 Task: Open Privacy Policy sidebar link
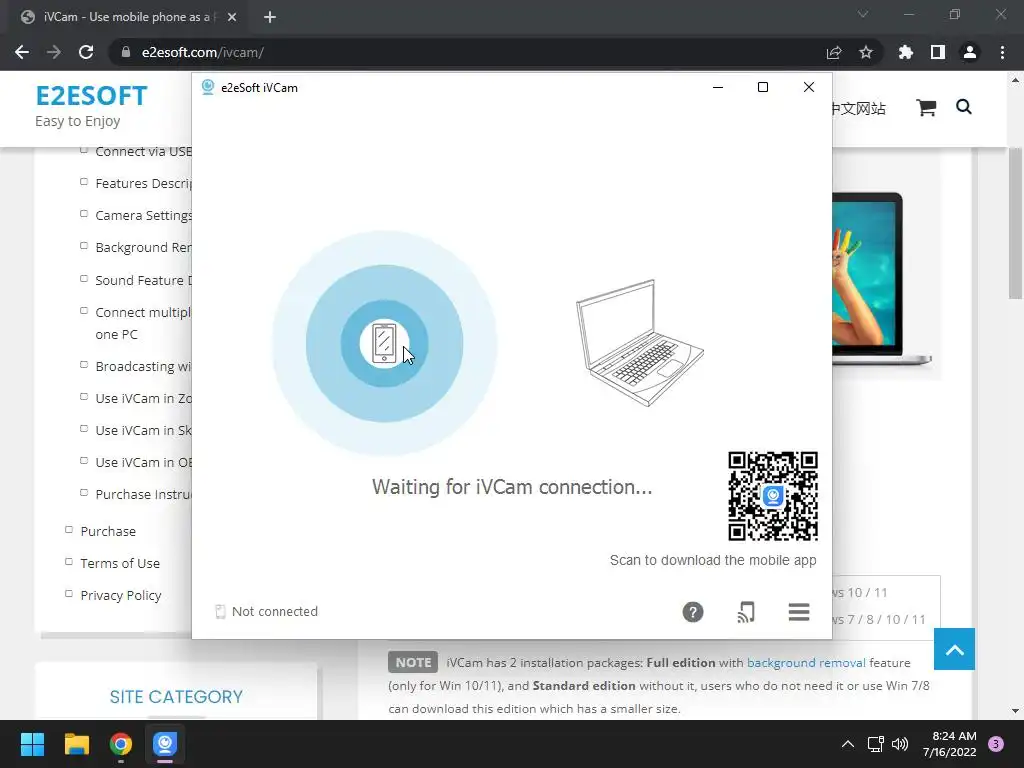(121, 595)
